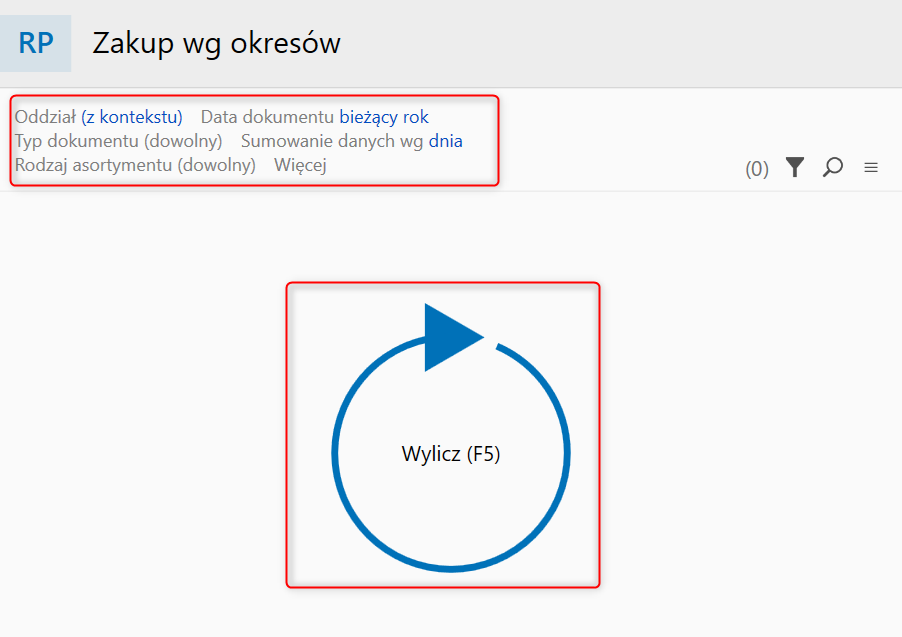Set Typ dokumentu (dowolny) filter
902x637 pixels.
(x=119, y=141)
